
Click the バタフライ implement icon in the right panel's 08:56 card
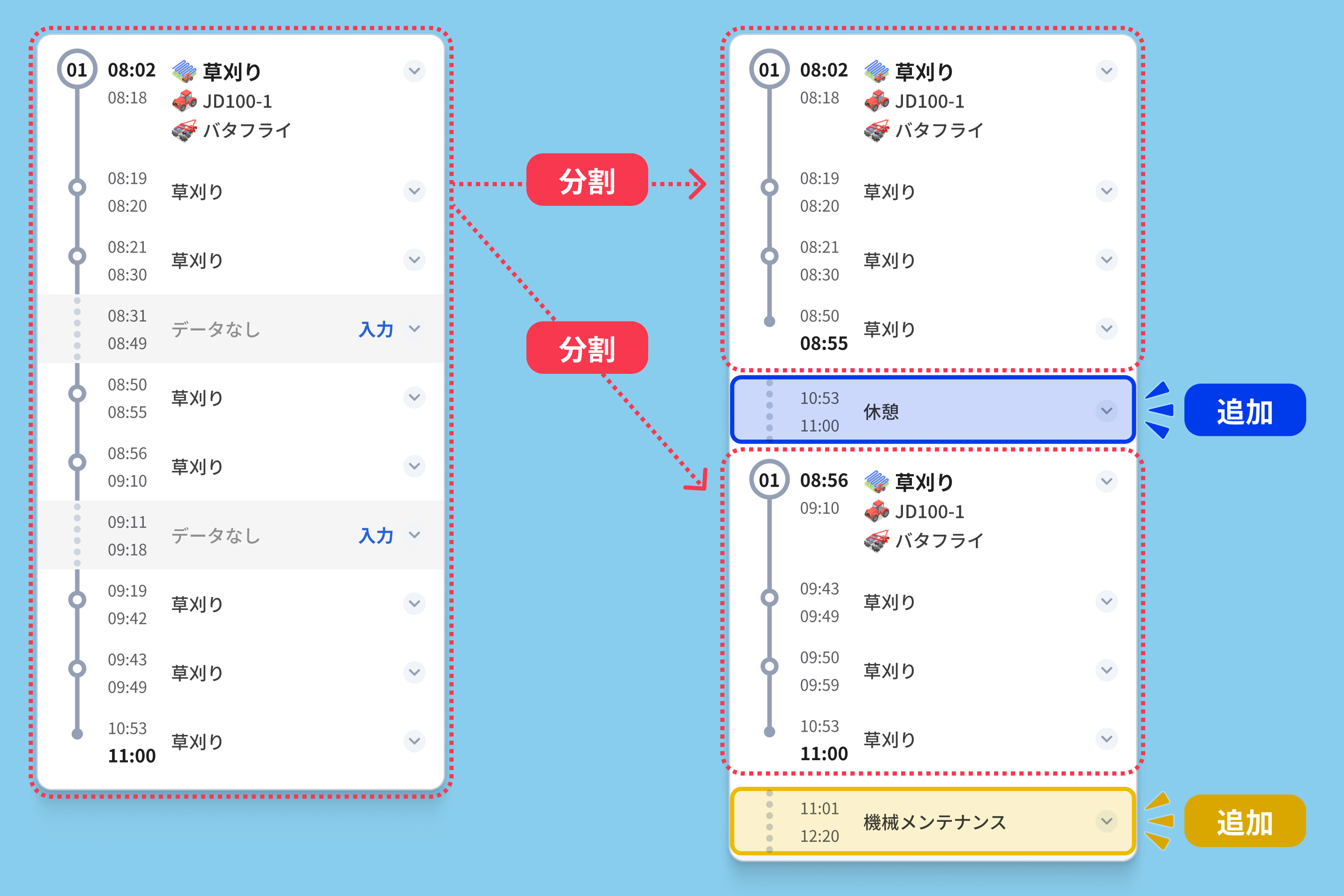pyautogui.click(x=876, y=540)
